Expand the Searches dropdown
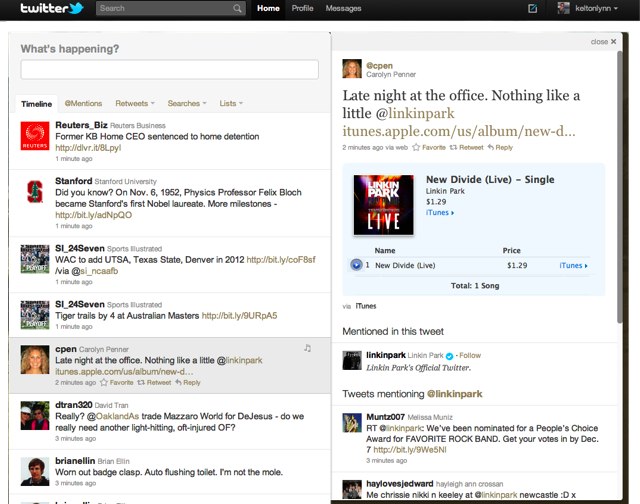 pos(187,103)
